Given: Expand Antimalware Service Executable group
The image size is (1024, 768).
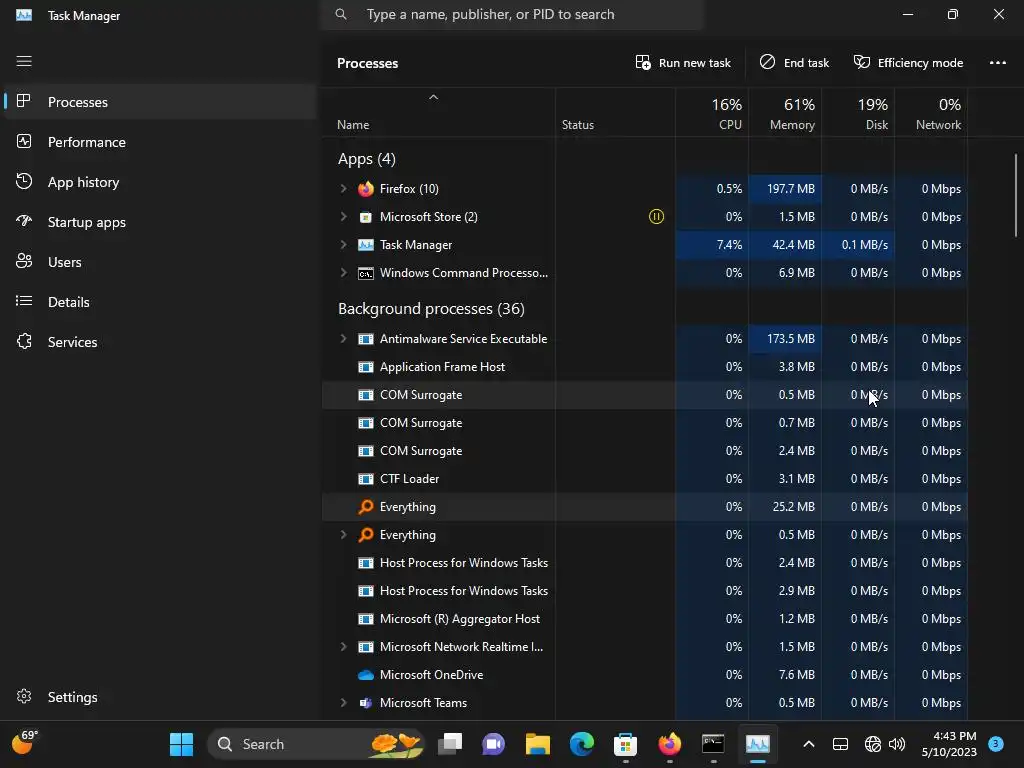Looking at the screenshot, I should click(x=344, y=339).
